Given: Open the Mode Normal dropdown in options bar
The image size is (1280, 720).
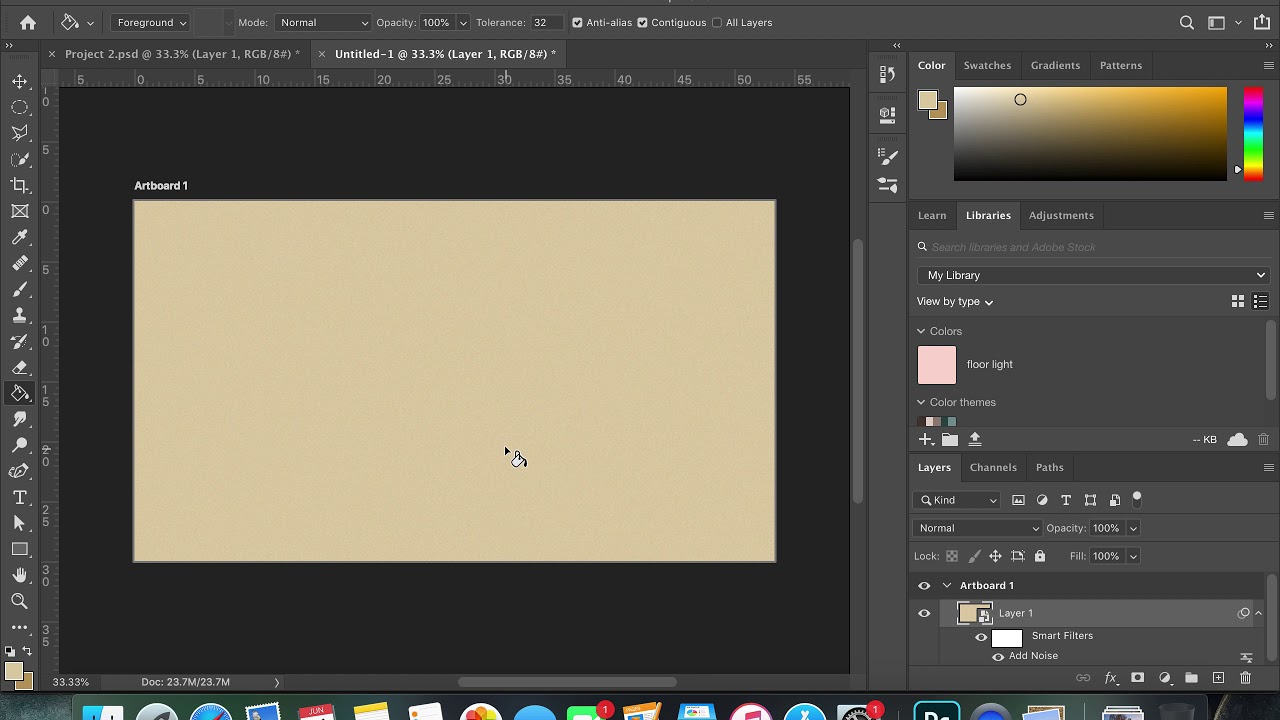Looking at the screenshot, I should coord(322,22).
